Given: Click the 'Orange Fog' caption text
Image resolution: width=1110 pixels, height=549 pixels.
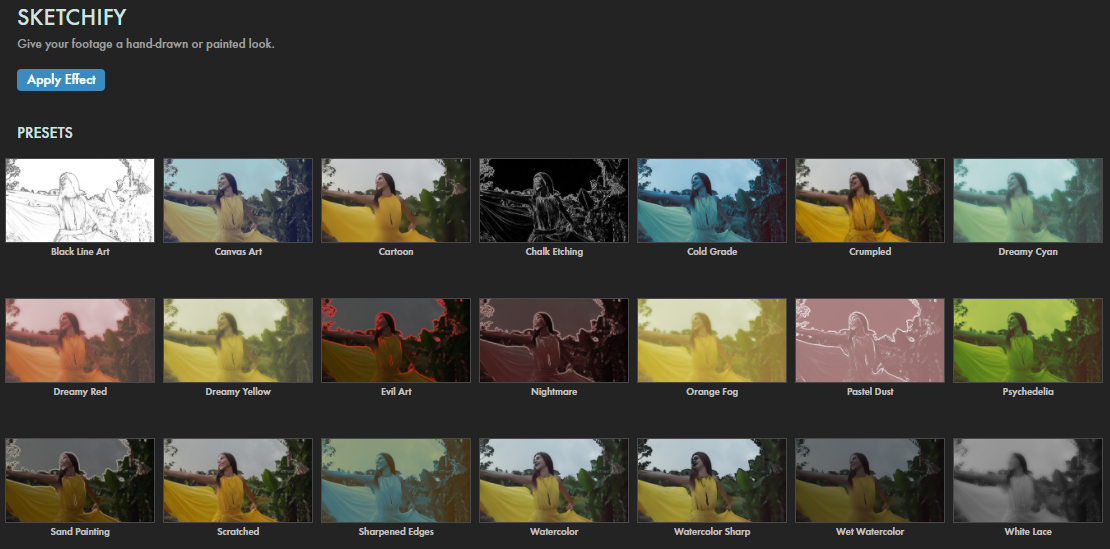Looking at the screenshot, I should coord(711,392).
